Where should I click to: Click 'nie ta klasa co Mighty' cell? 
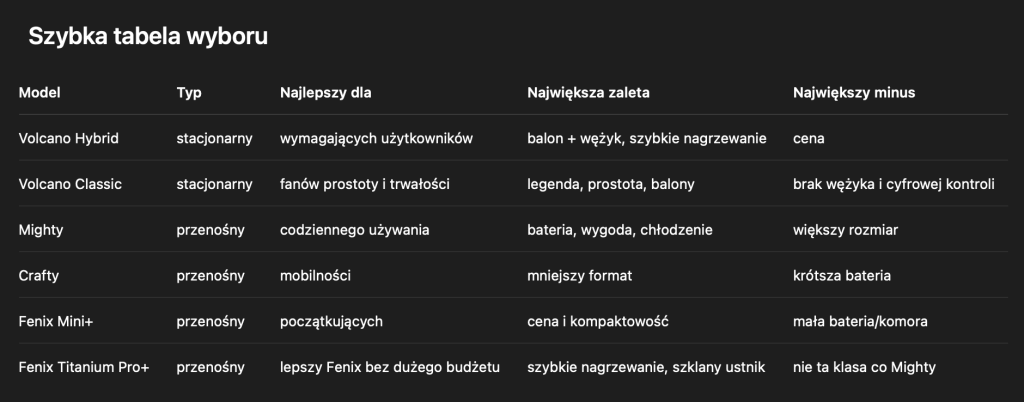point(864,367)
